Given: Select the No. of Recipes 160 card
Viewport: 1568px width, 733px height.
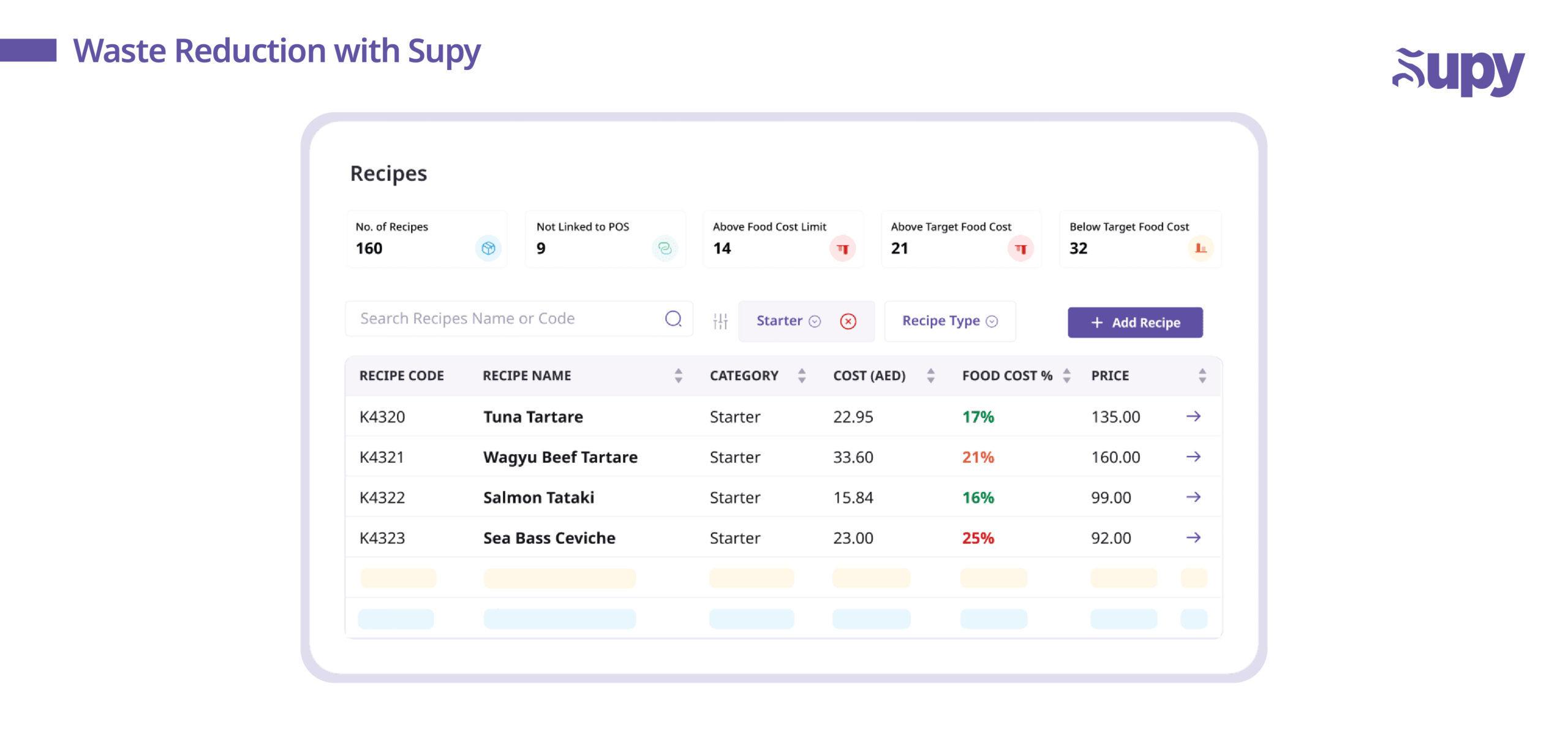Looking at the screenshot, I should point(427,239).
